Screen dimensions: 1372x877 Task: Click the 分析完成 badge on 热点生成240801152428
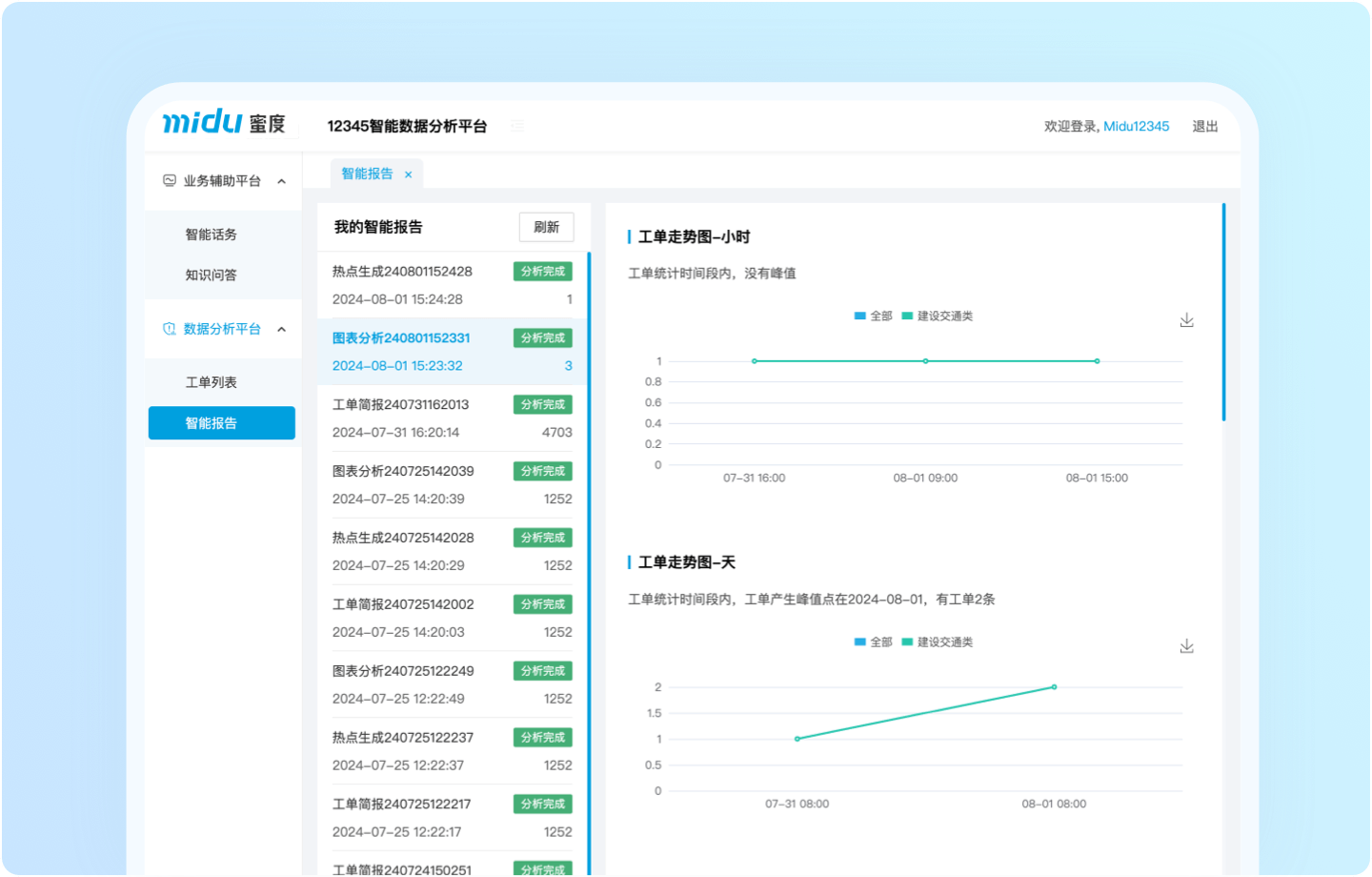[542, 271]
